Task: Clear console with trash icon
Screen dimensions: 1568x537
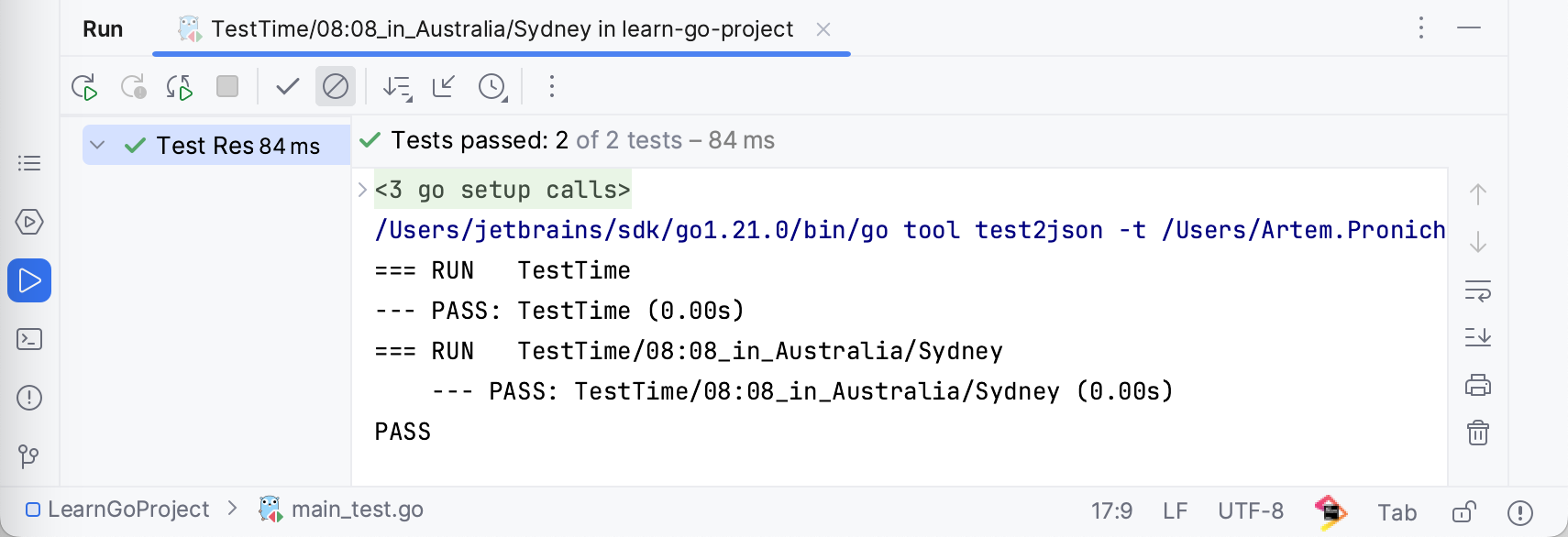Action: coord(1478,433)
